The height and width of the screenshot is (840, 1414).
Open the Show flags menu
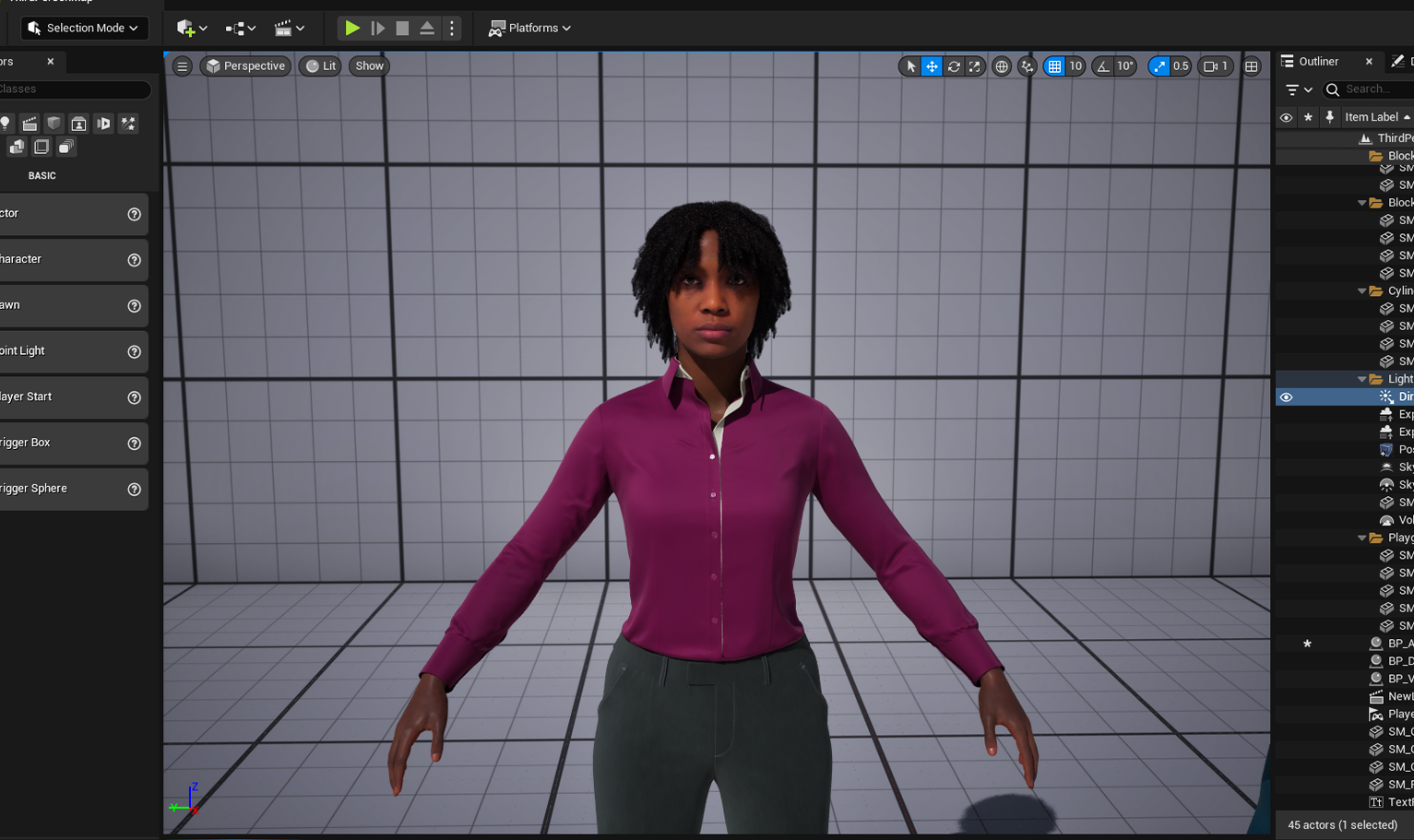(x=369, y=65)
